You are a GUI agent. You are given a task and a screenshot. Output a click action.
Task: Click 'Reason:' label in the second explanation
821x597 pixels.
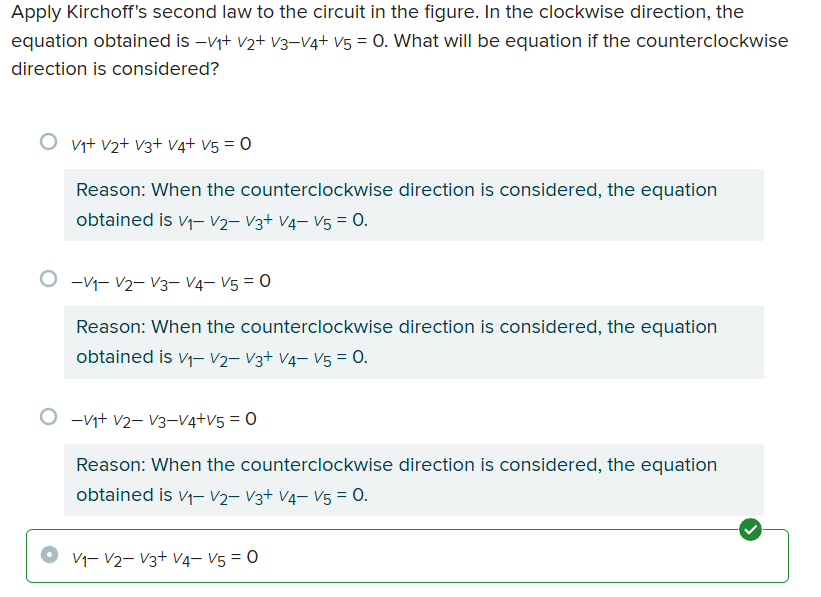click(x=111, y=327)
